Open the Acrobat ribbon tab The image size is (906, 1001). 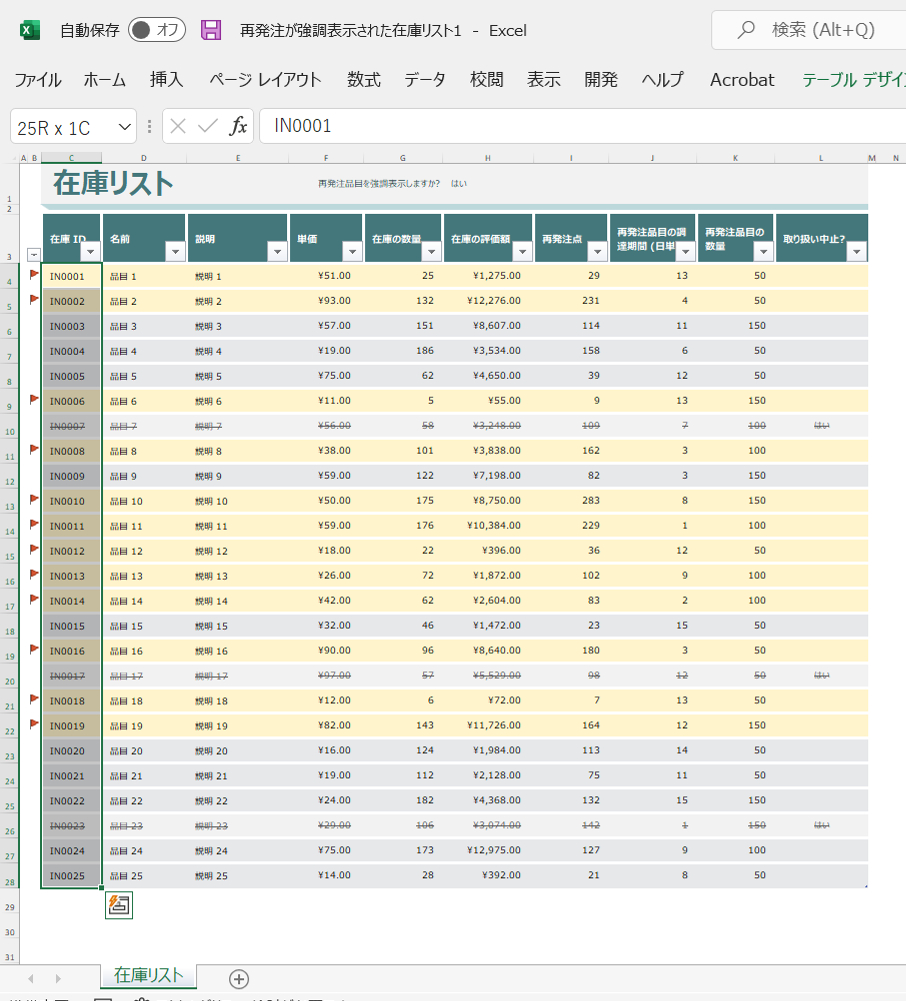click(742, 80)
